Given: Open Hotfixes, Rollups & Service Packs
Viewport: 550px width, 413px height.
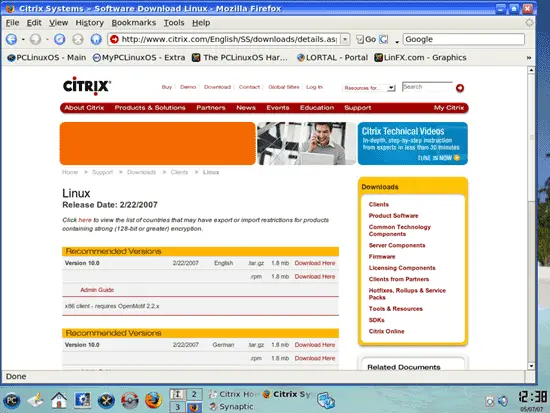Looking at the screenshot, I should coord(407,294).
